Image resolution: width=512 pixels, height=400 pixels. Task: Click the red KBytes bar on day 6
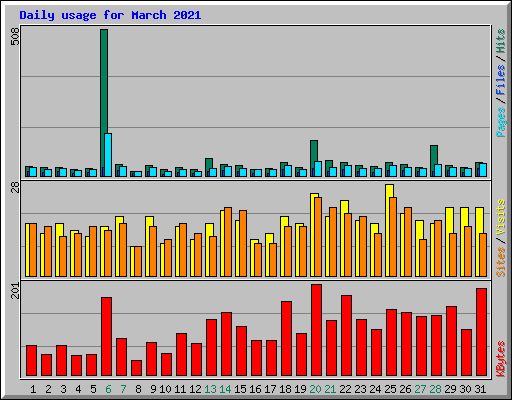[106, 337]
